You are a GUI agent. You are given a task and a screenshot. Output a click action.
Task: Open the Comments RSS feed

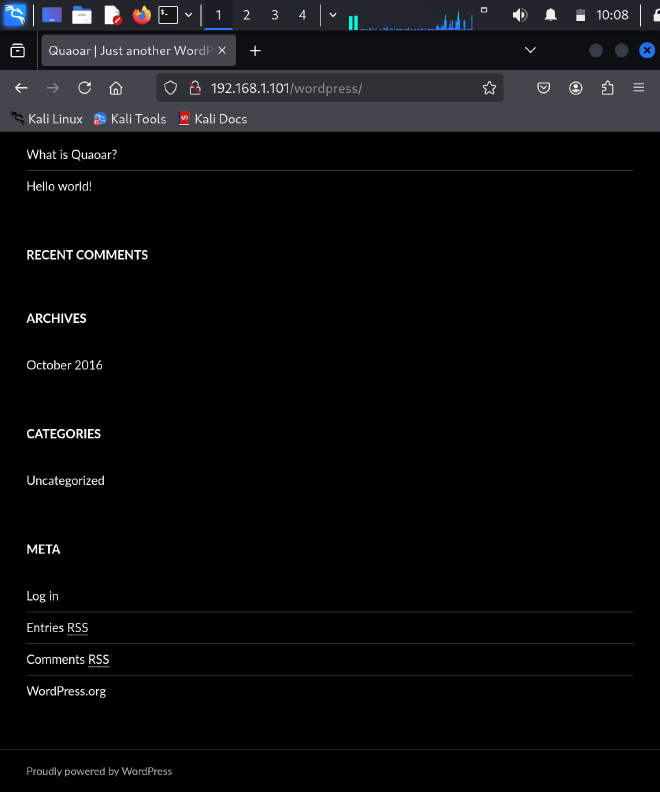68,660
